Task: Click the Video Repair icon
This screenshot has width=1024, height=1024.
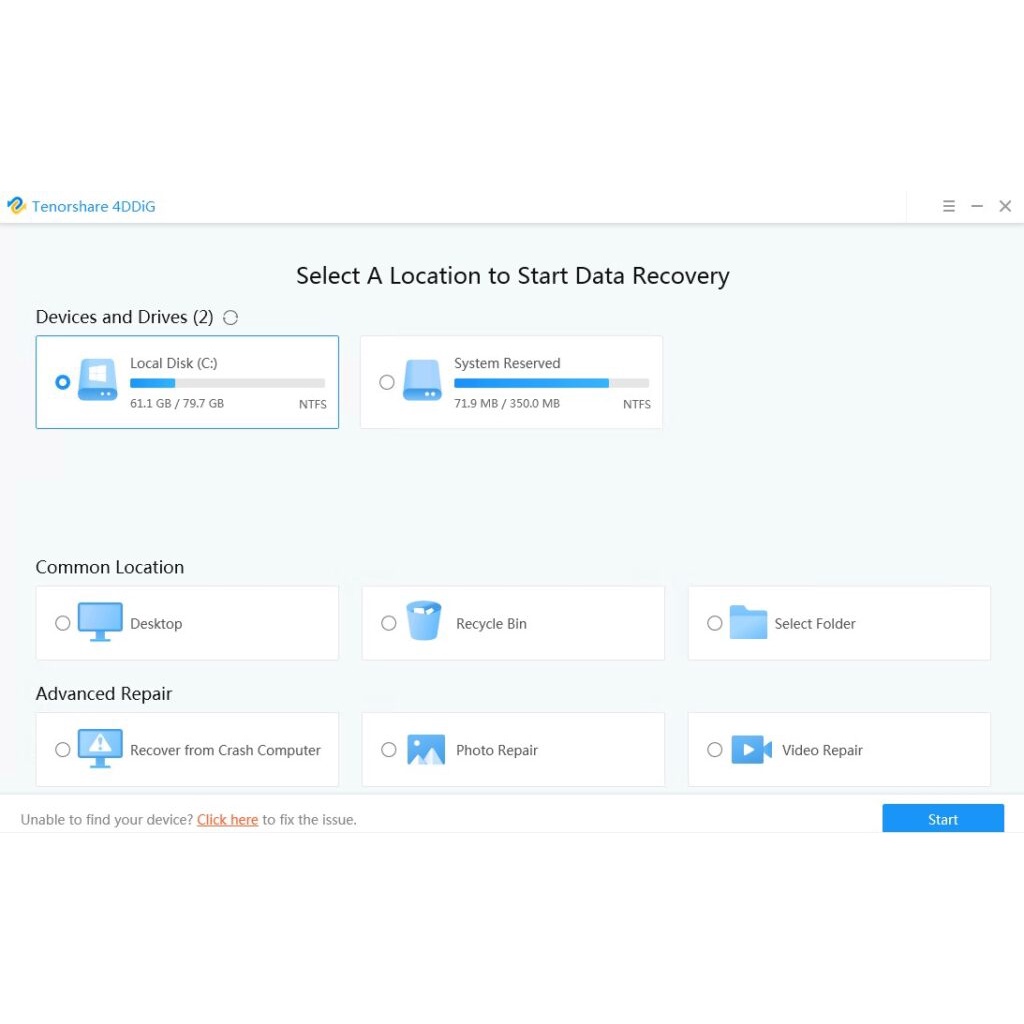Action: (x=751, y=749)
